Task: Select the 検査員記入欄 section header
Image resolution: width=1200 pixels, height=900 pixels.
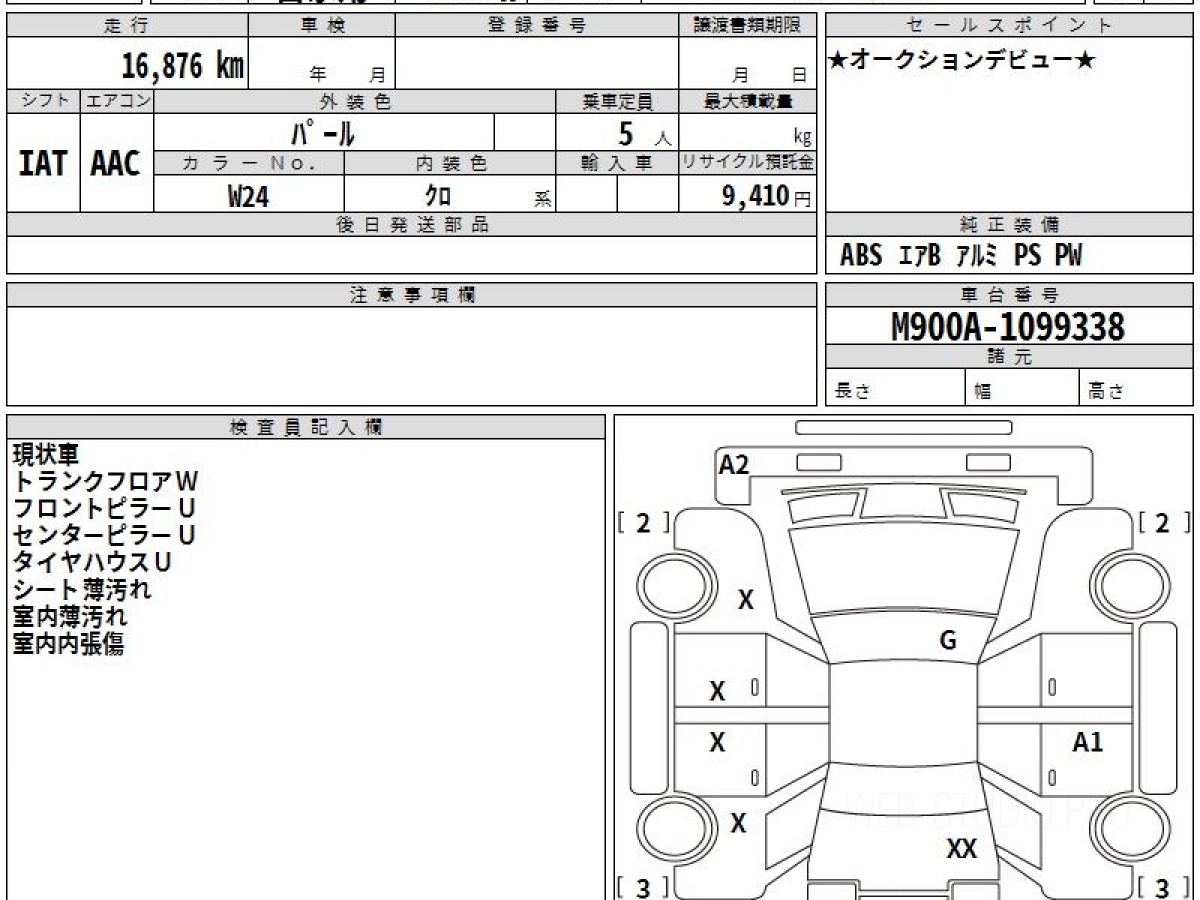Action: pyautogui.click(x=305, y=427)
